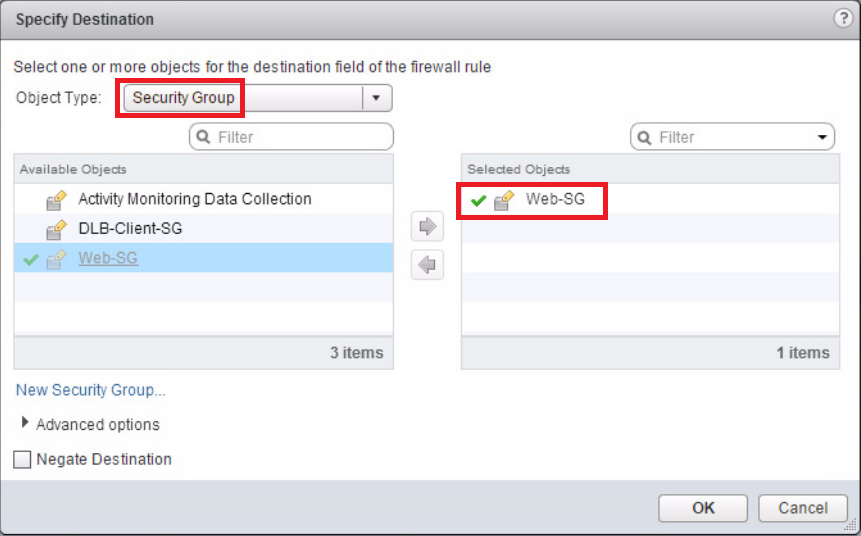Click the Cancel button
This screenshot has width=861, height=536.
pos(803,508)
